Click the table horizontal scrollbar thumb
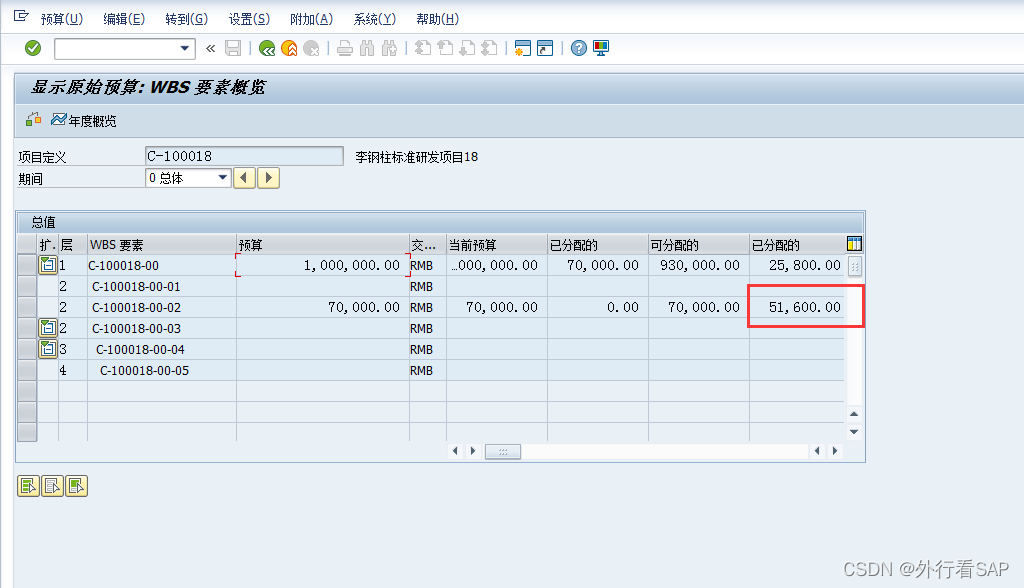Screen dimensions: 1024x588 (x=503, y=452)
